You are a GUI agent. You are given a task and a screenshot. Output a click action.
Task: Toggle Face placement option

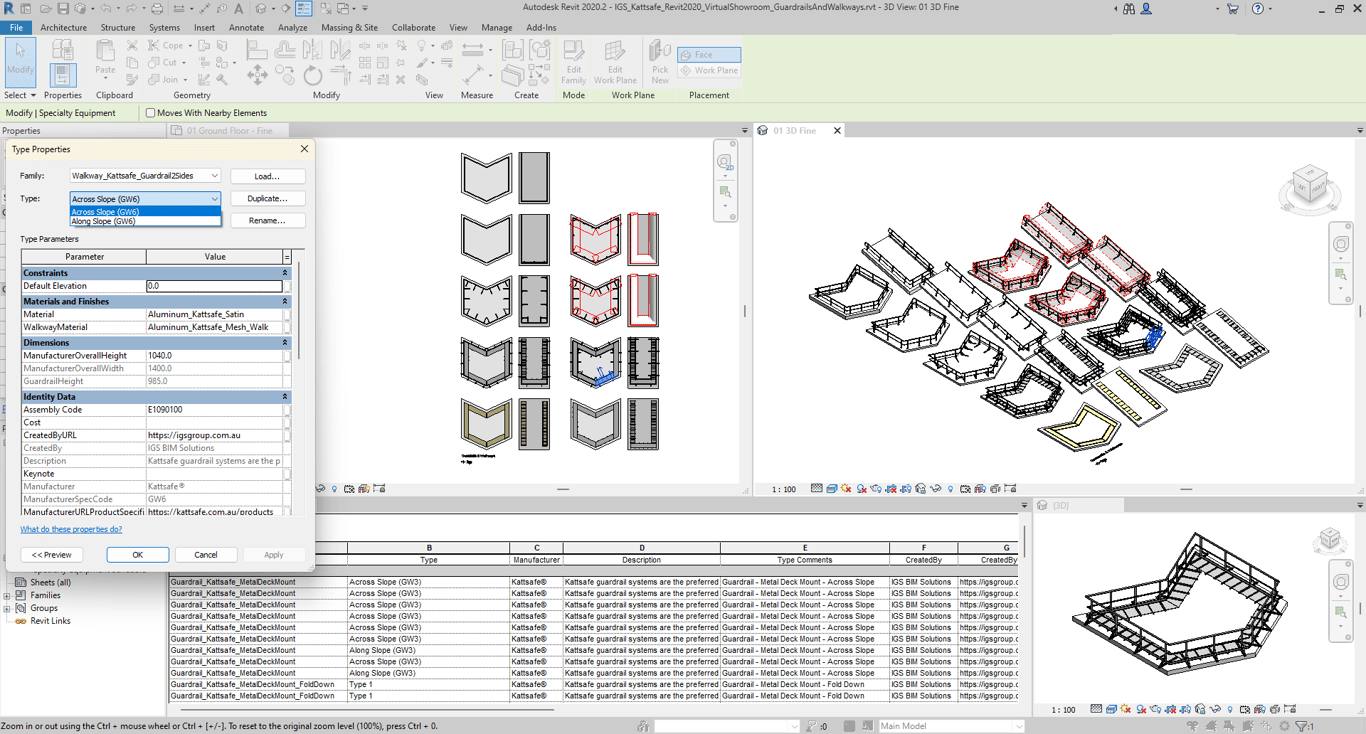(x=709, y=55)
